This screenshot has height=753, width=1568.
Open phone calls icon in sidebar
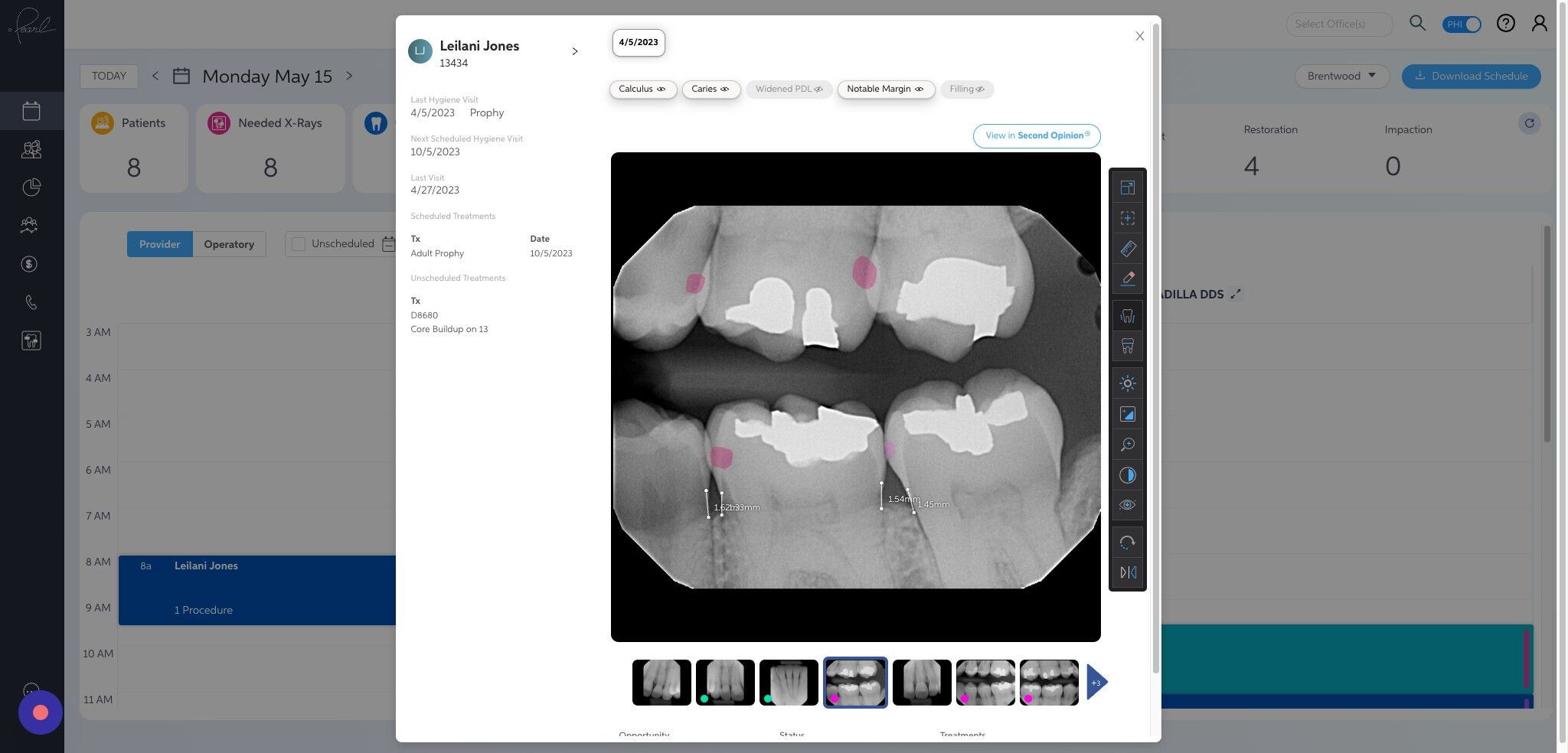coord(31,302)
